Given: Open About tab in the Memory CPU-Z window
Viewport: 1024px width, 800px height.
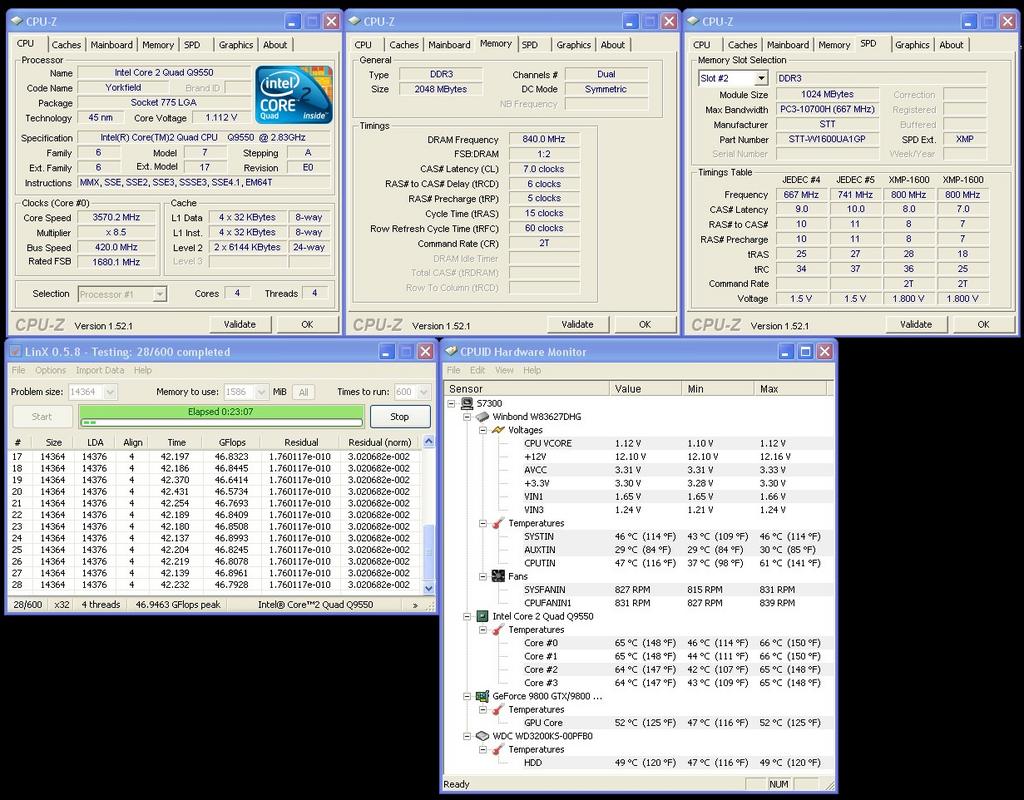Looking at the screenshot, I should [613, 45].
